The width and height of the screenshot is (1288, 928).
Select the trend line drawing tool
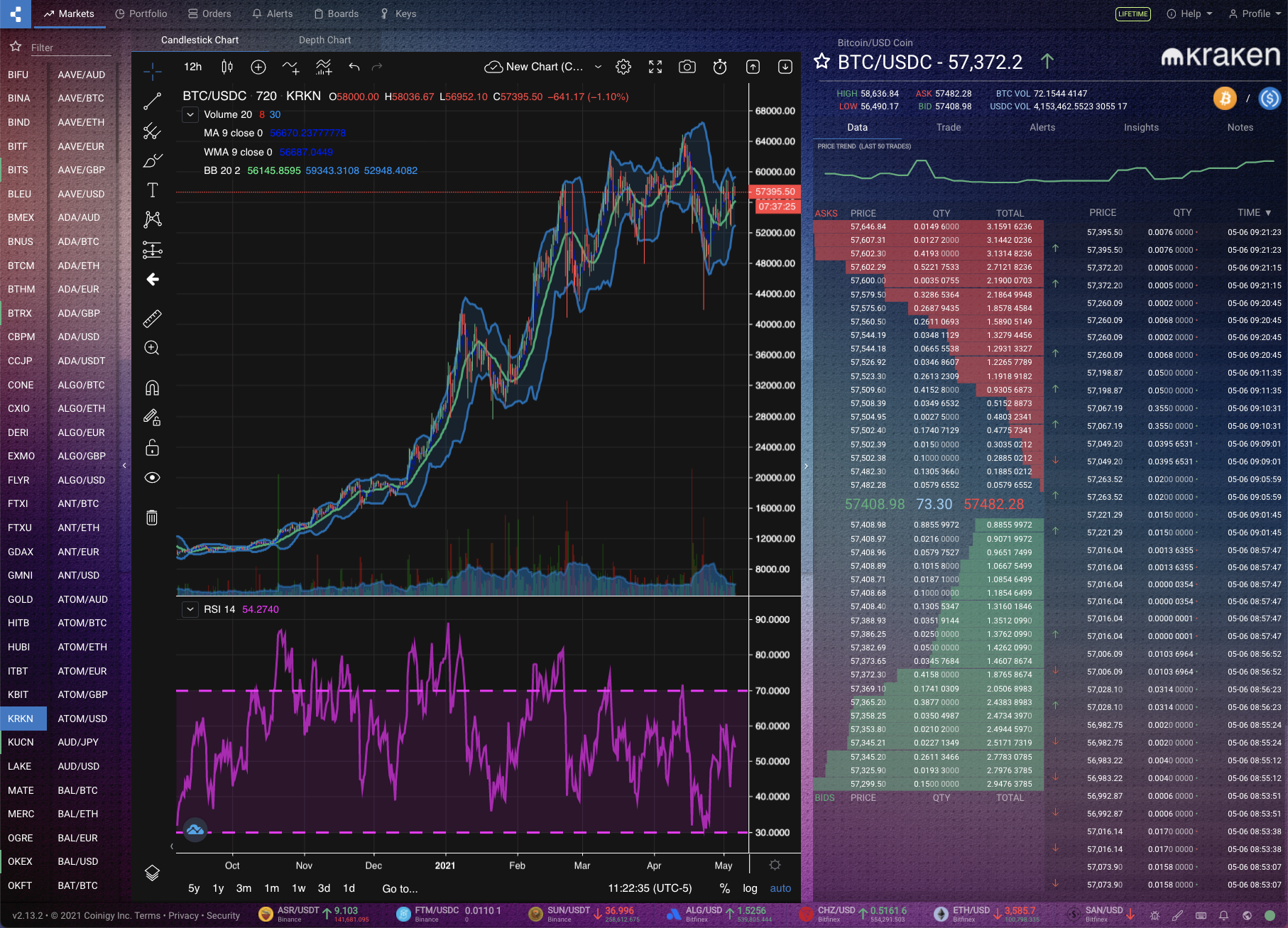152,102
